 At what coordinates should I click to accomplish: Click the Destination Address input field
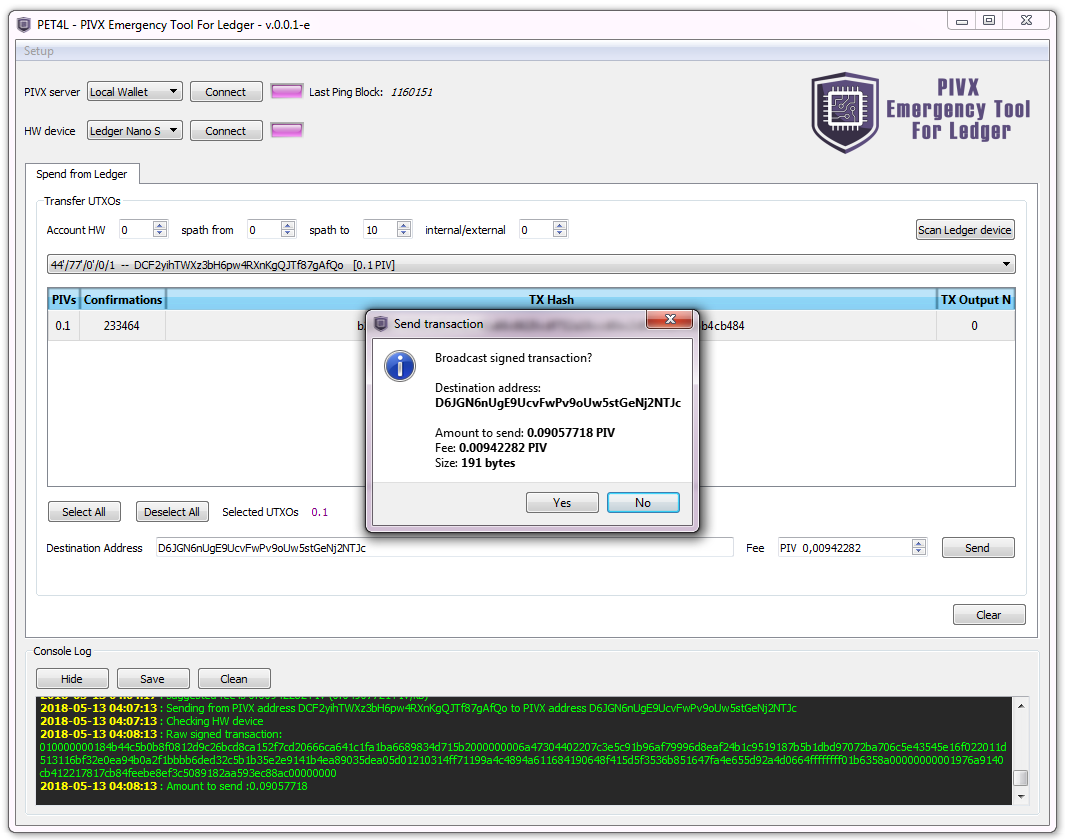pyautogui.click(x=445, y=547)
